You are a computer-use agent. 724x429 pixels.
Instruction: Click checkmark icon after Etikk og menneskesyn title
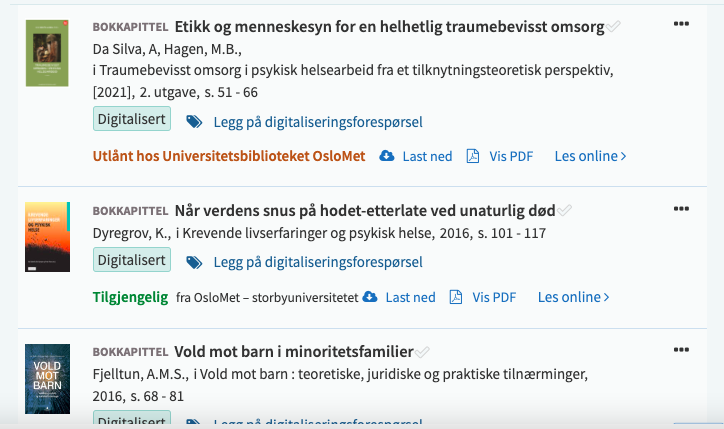pyautogui.click(x=613, y=27)
